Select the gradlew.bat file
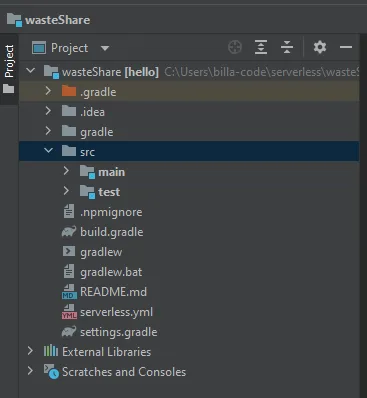The image size is (367, 398). tap(111, 272)
